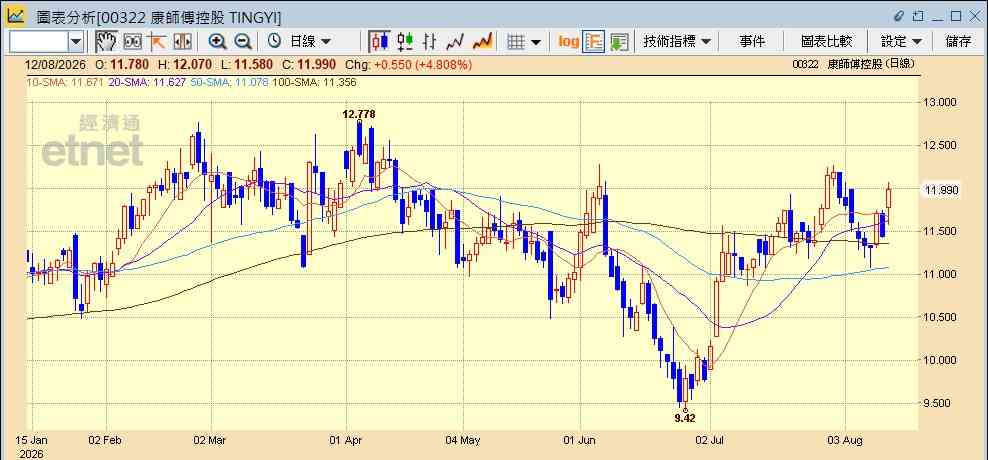988x460 pixels.
Task: Click the 00322 康師傅控股 (日線) chart label
Action: [x=853, y=64]
